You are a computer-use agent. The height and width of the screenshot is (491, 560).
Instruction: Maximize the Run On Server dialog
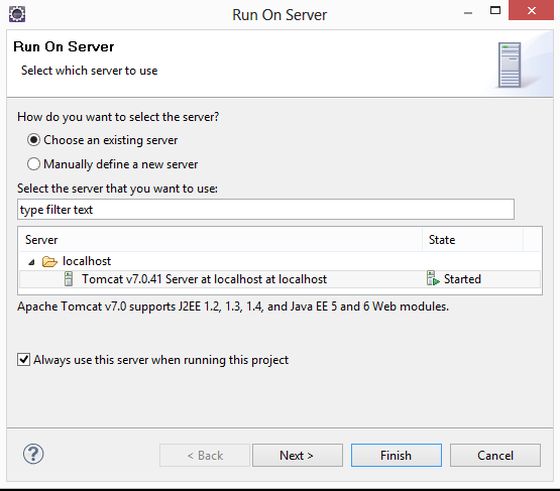[495, 10]
